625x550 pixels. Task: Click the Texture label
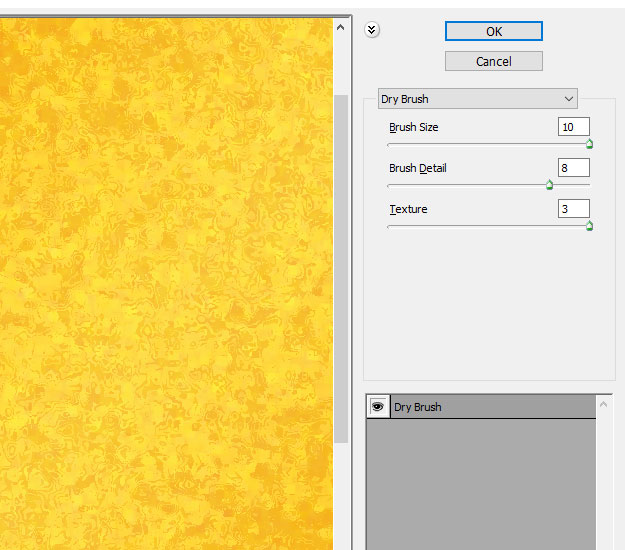point(408,210)
